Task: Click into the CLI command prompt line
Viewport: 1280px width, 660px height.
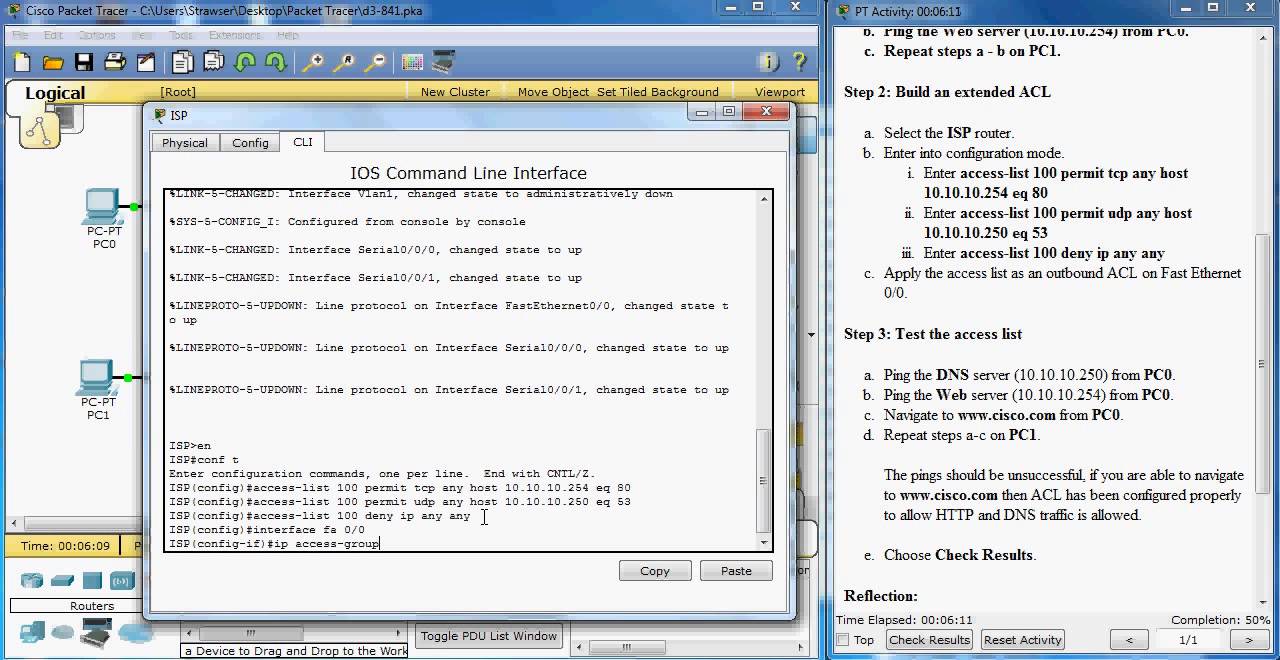Action: pos(461,544)
